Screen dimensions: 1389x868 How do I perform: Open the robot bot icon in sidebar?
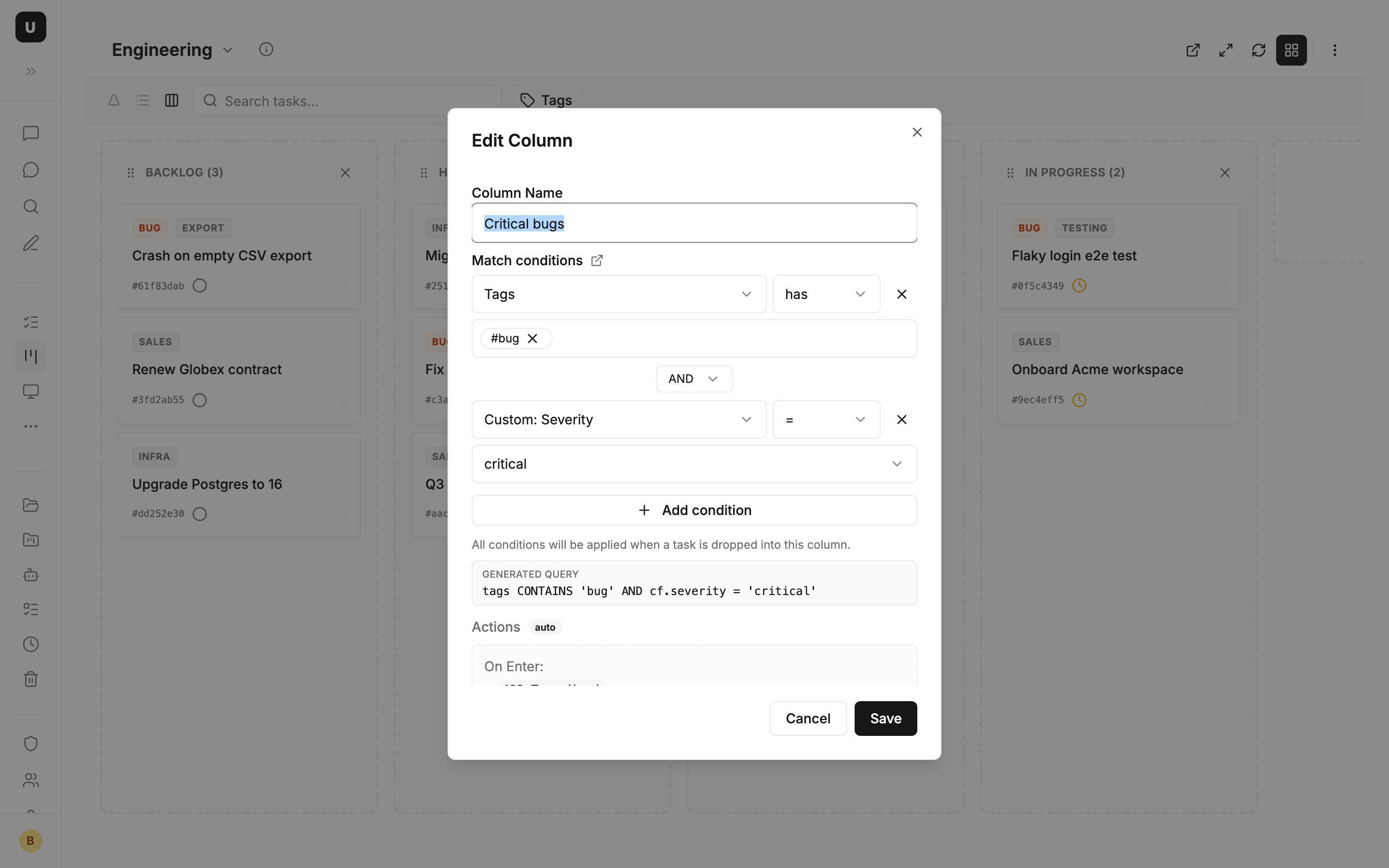[x=30, y=575]
